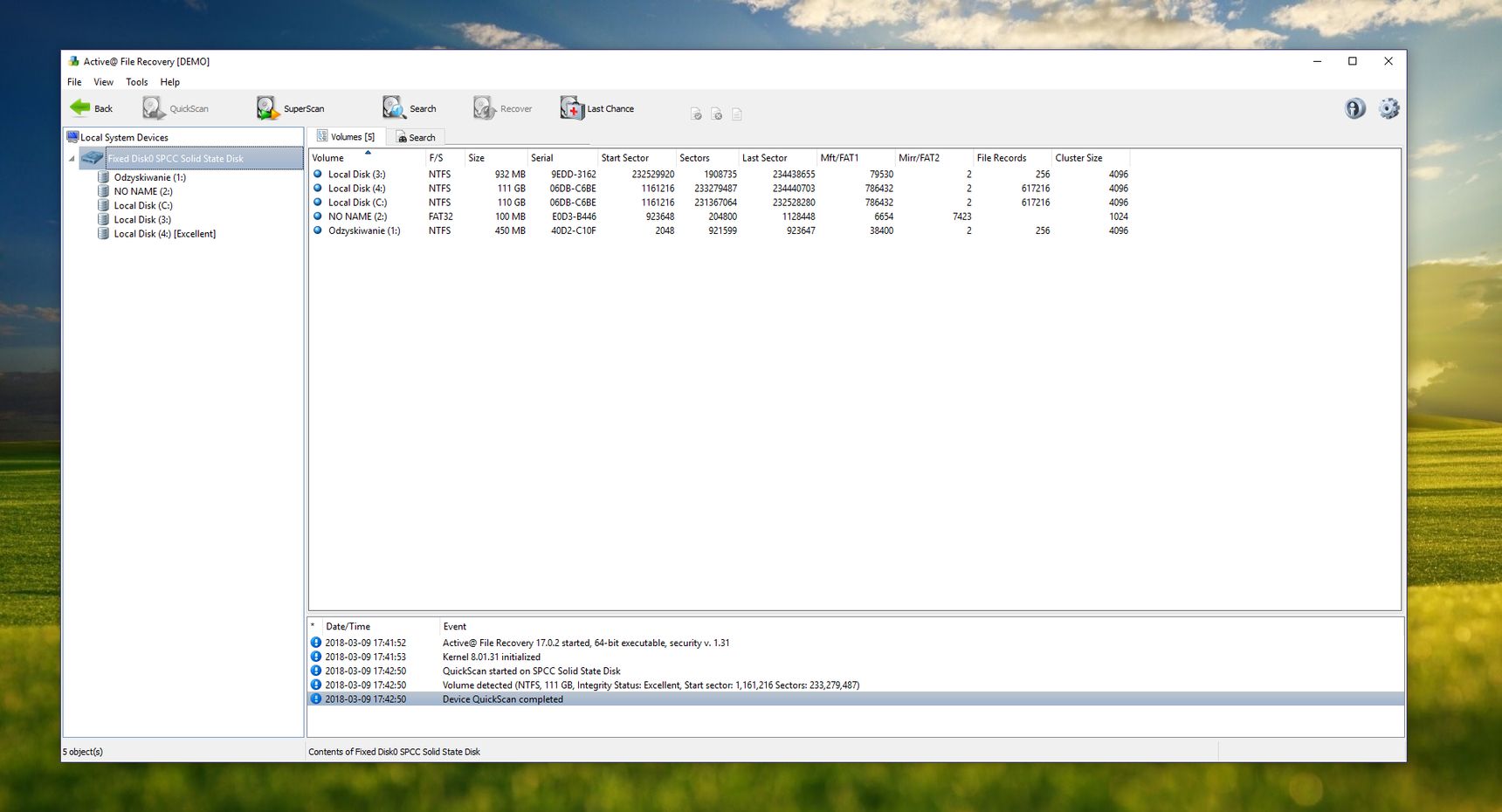Collapse the Fixed Disk0 tree node

[72, 159]
